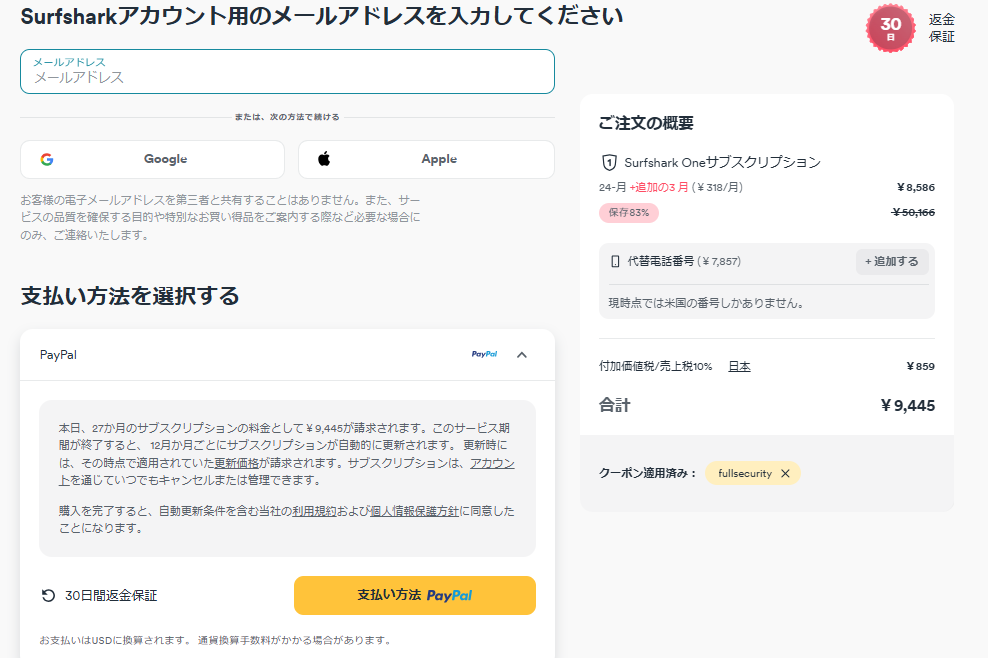
Task: Open the 更新価格 link
Action: (236, 463)
